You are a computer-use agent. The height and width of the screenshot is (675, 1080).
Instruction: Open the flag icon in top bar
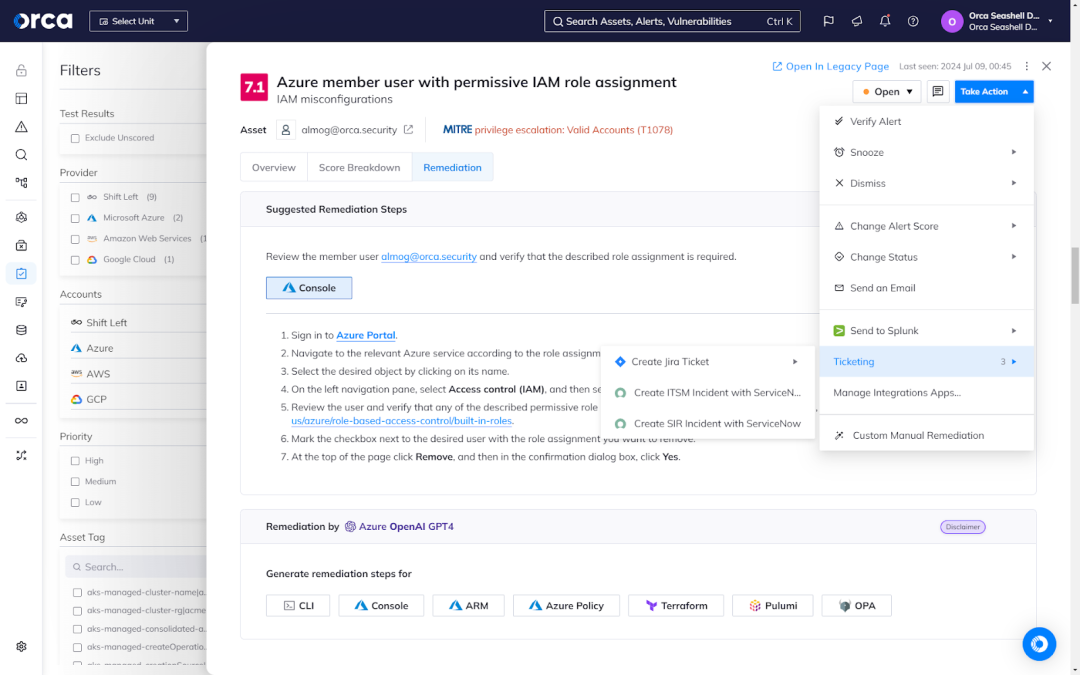click(x=829, y=21)
